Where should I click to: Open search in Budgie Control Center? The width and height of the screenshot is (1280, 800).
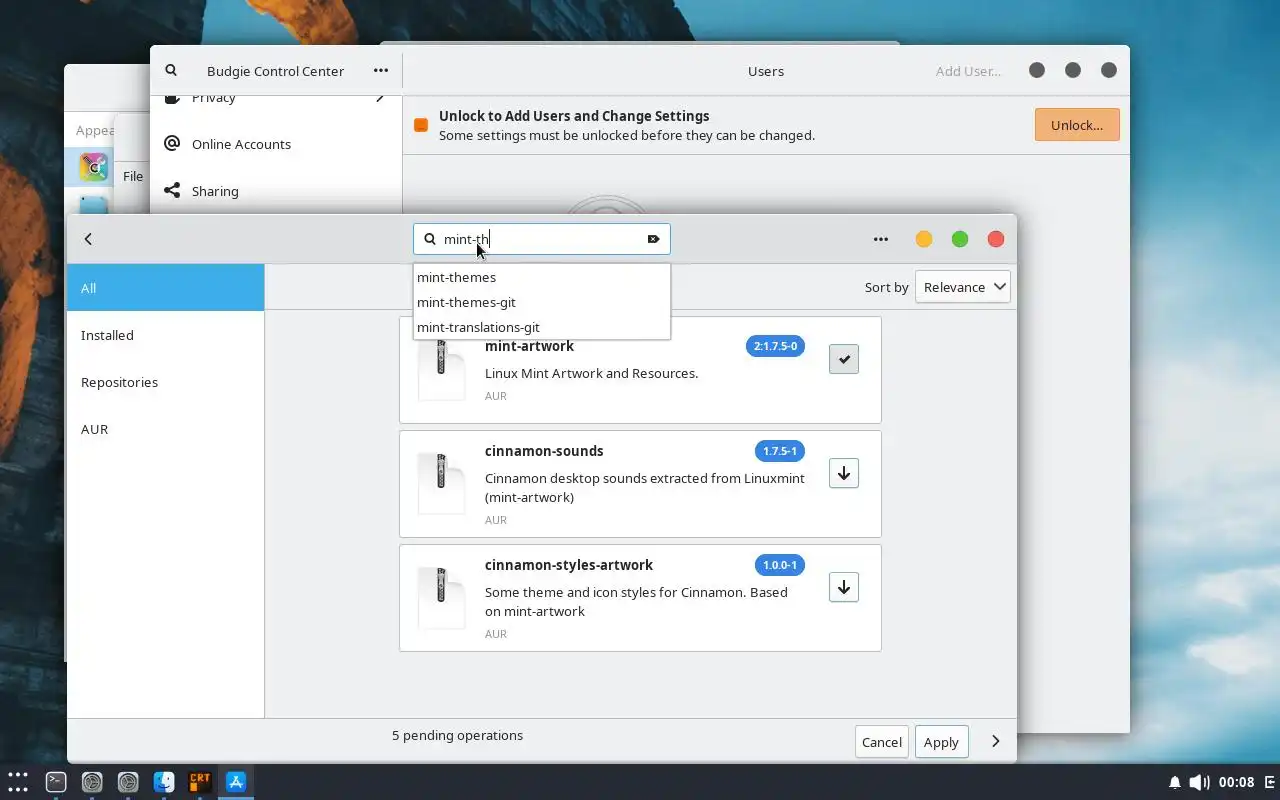[x=171, y=71]
